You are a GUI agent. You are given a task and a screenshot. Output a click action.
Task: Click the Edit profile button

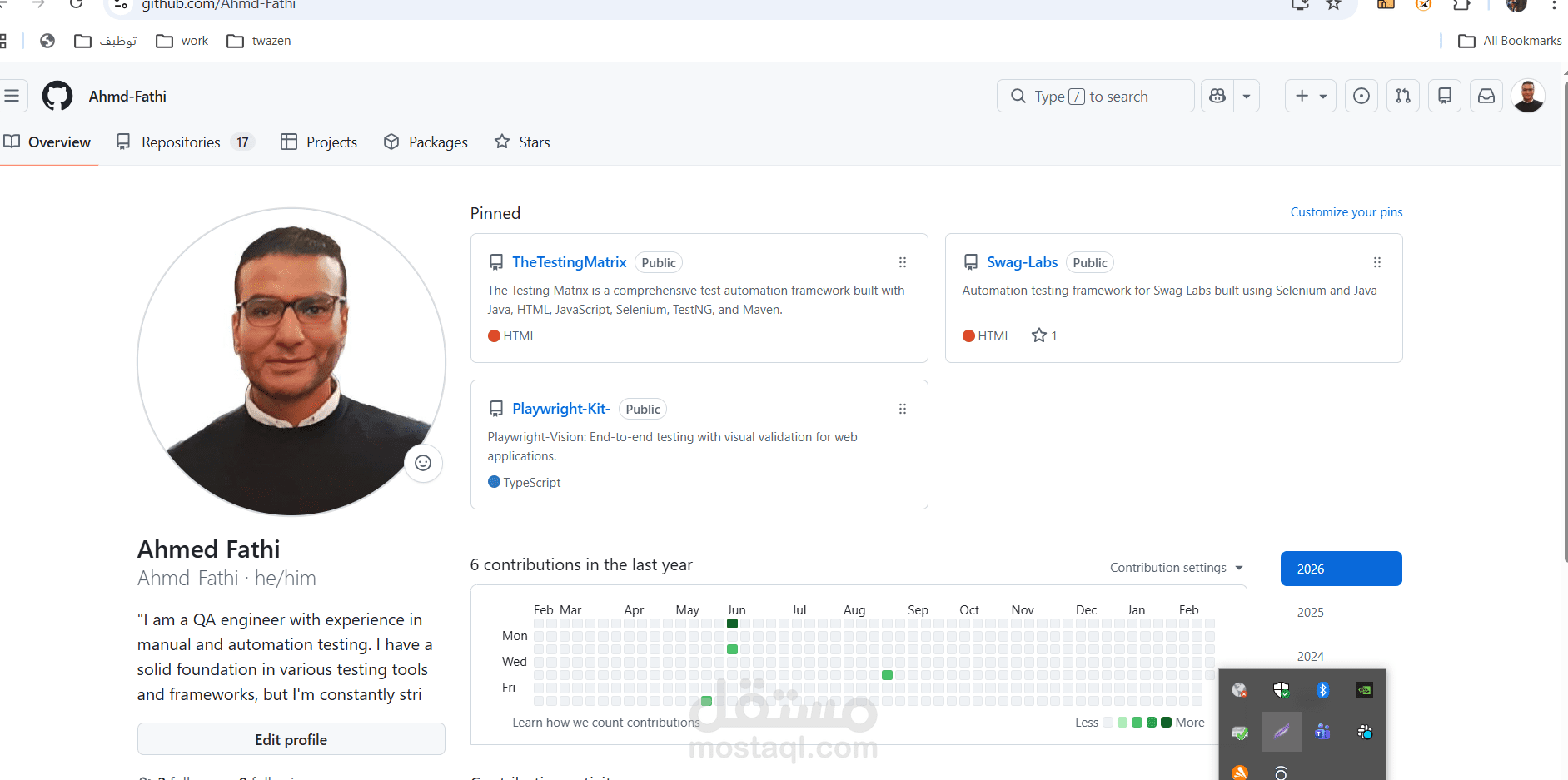tap(291, 738)
